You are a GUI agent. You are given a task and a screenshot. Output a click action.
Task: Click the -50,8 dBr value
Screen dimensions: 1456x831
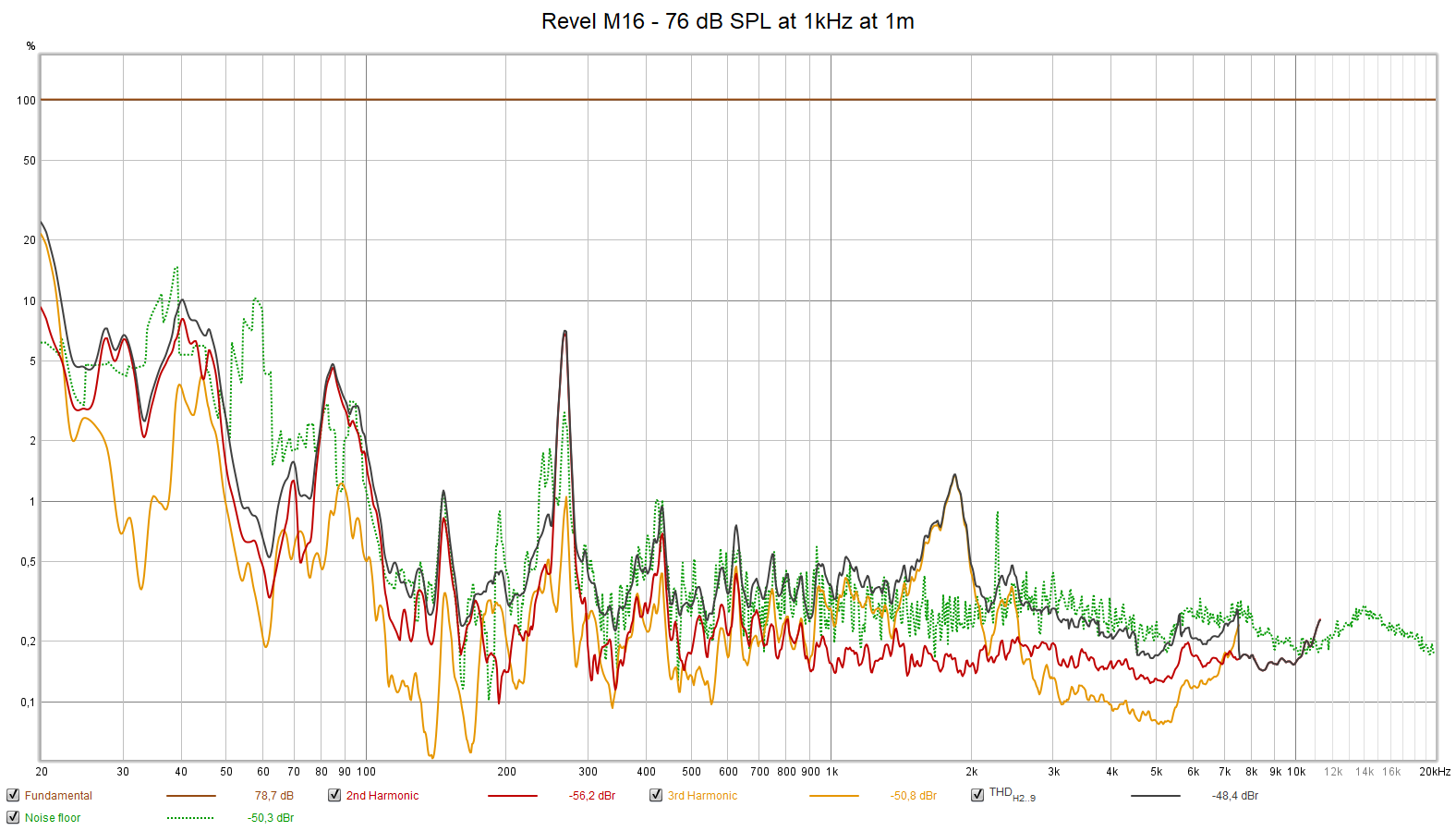click(914, 796)
